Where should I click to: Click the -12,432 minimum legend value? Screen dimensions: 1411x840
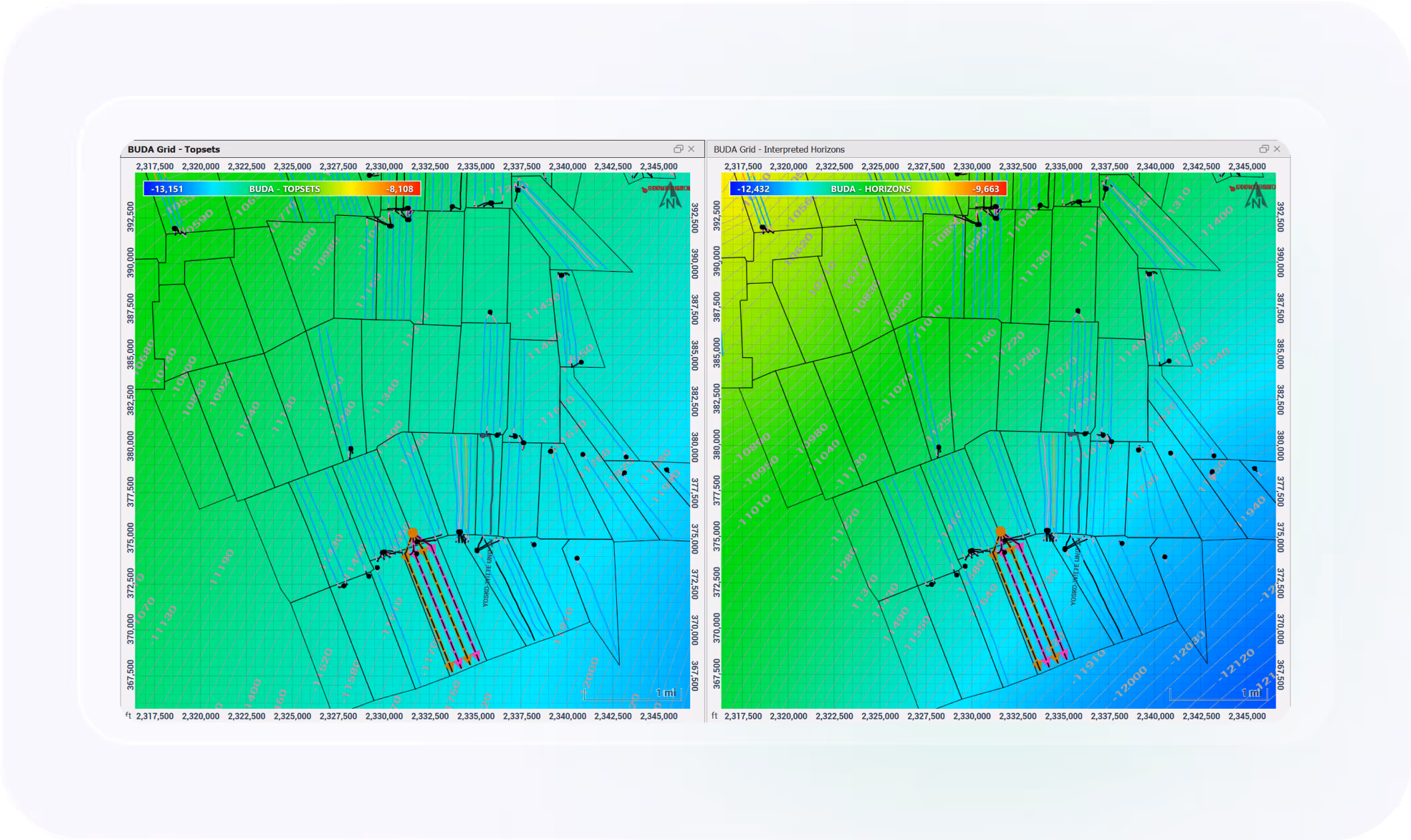point(753,189)
